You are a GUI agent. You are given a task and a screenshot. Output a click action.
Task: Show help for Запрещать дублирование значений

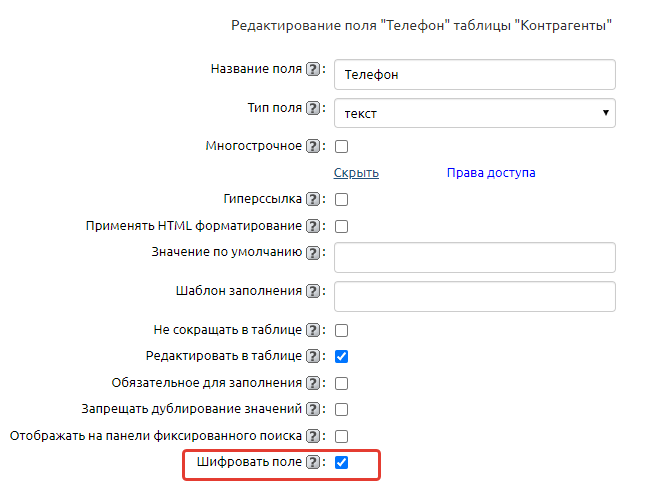(x=313, y=409)
